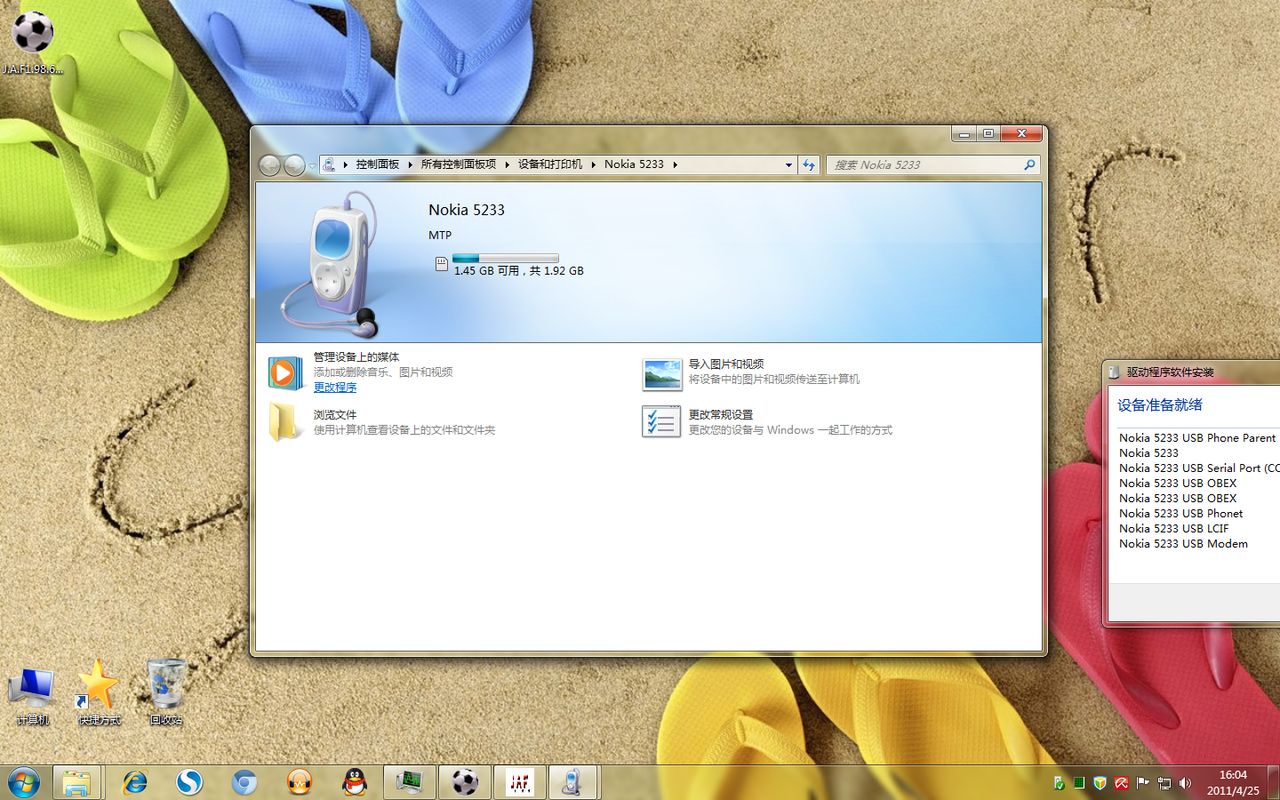The width and height of the screenshot is (1280, 800).
Task: Switch to the monitor app taskbar button
Action: (409, 781)
